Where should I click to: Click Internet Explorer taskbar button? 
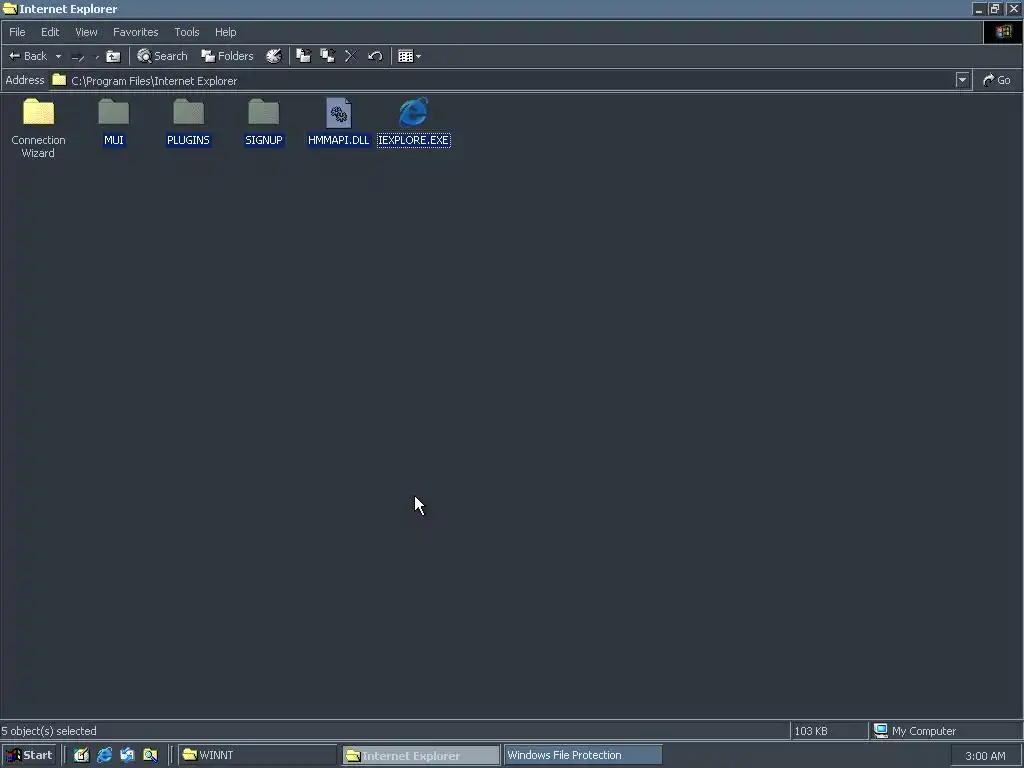[421, 755]
